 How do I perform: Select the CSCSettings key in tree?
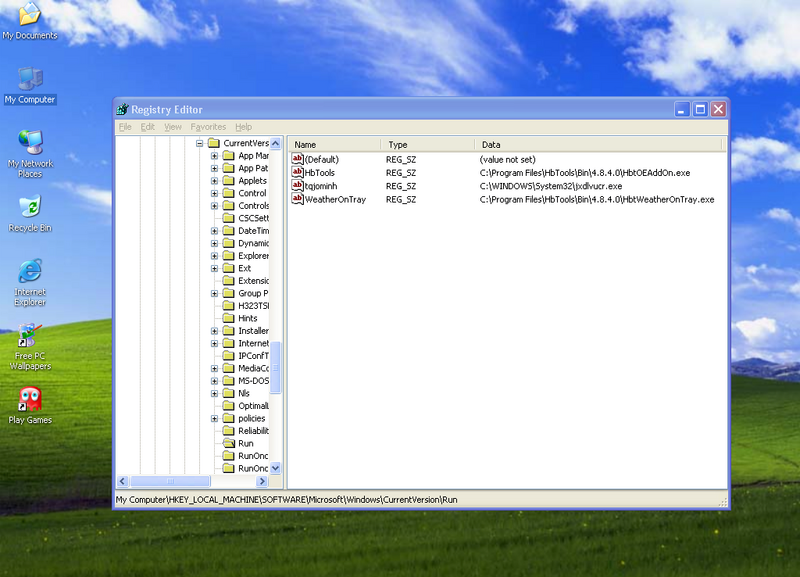click(x=253, y=218)
